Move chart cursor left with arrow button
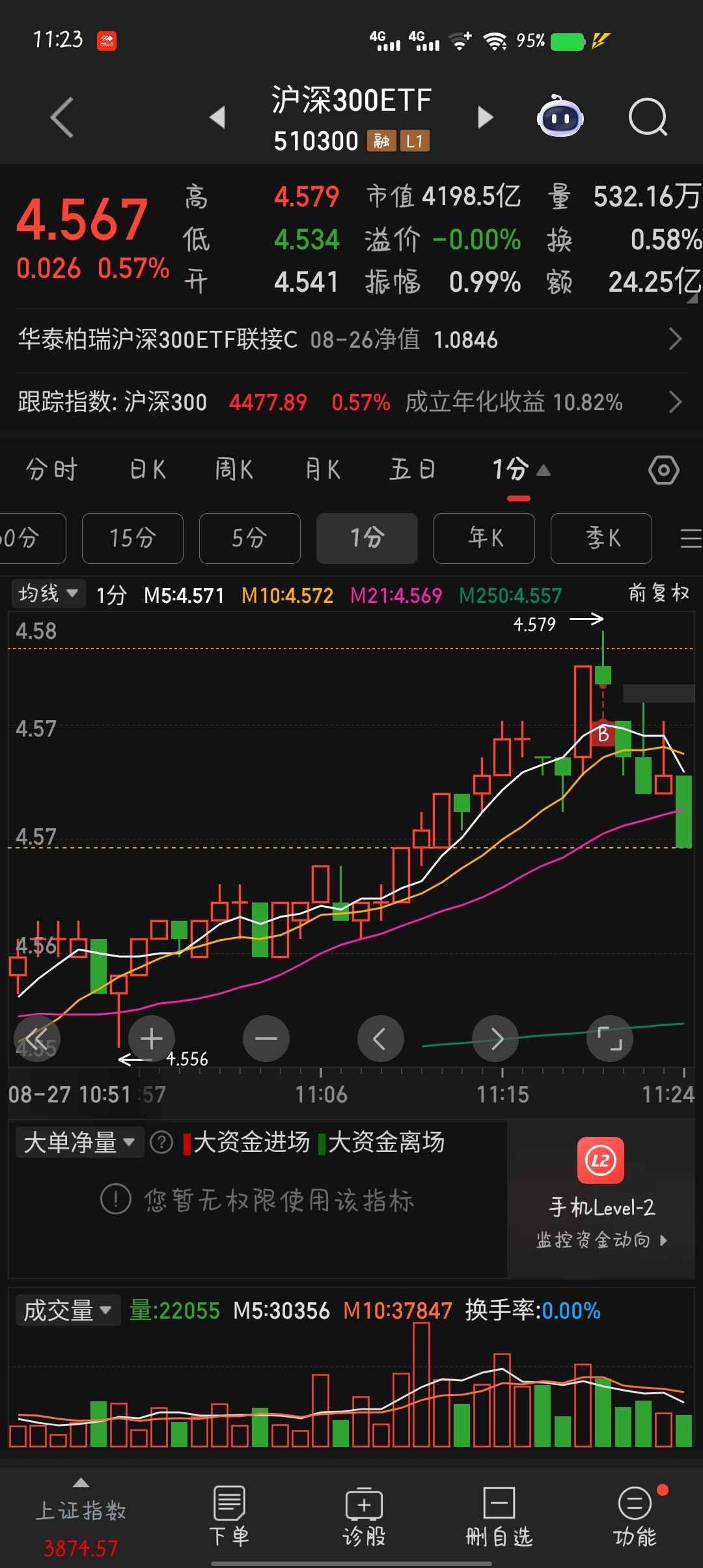The height and width of the screenshot is (1568, 703). click(x=381, y=1038)
